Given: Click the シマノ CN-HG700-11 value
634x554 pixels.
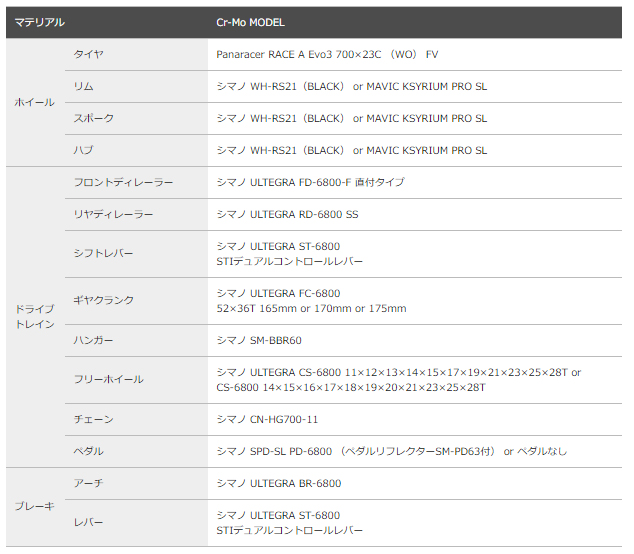Looking at the screenshot, I should tap(267, 419).
